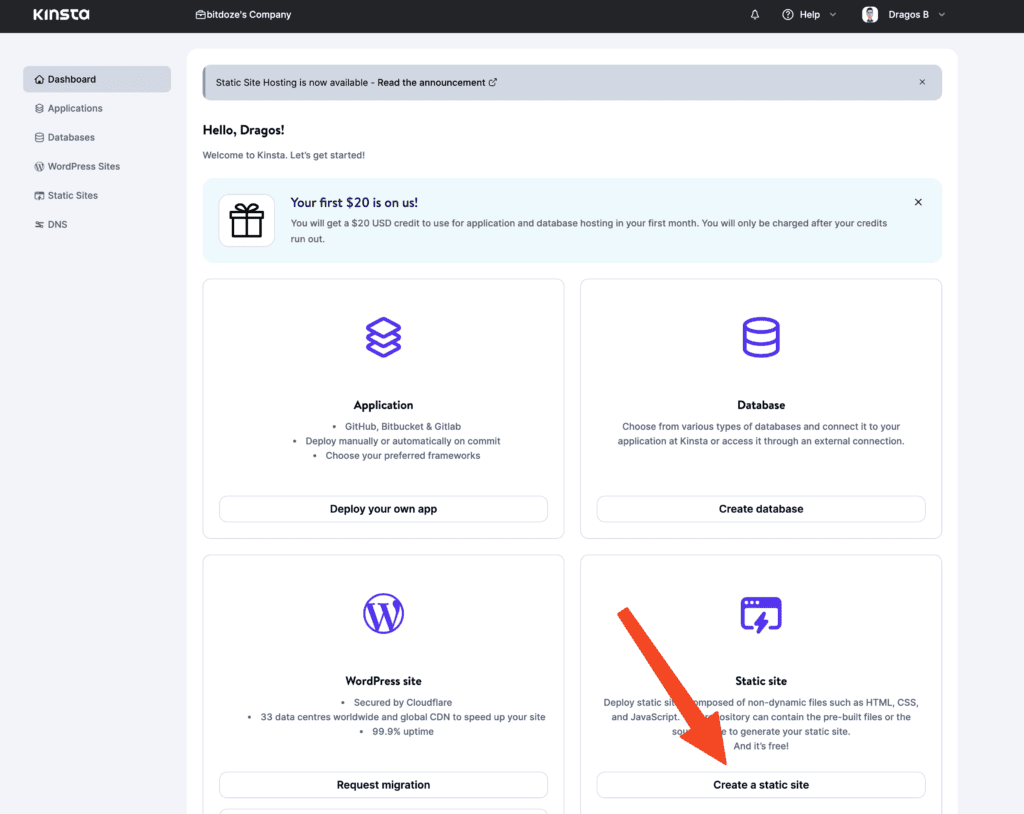Screen dimensions: 1024x814
Task: Click the Application card layers icon
Action: (383, 337)
